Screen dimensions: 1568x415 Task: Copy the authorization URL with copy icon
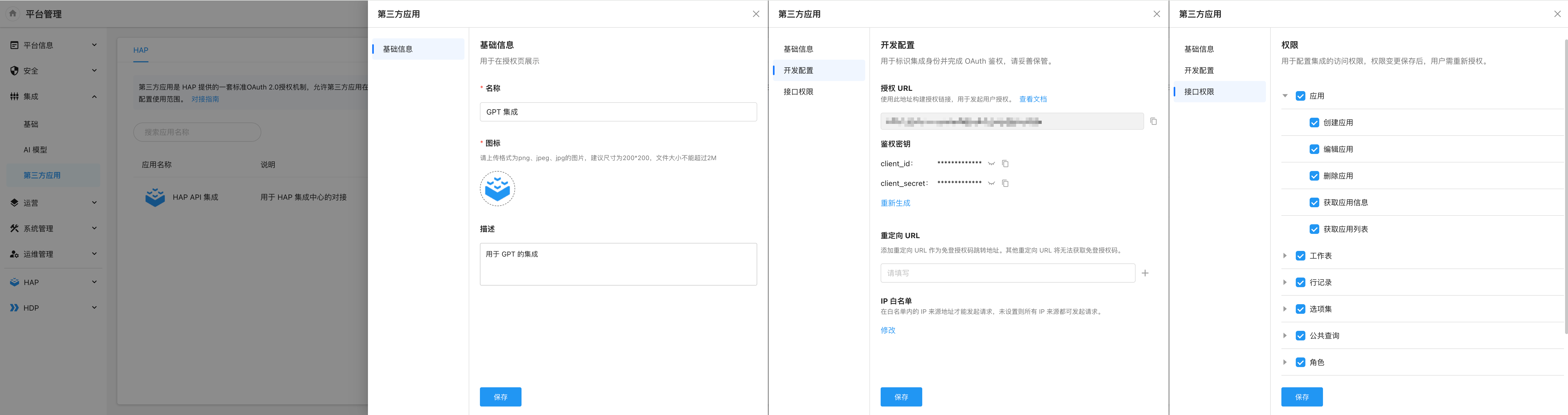[x=1153, y=121]
